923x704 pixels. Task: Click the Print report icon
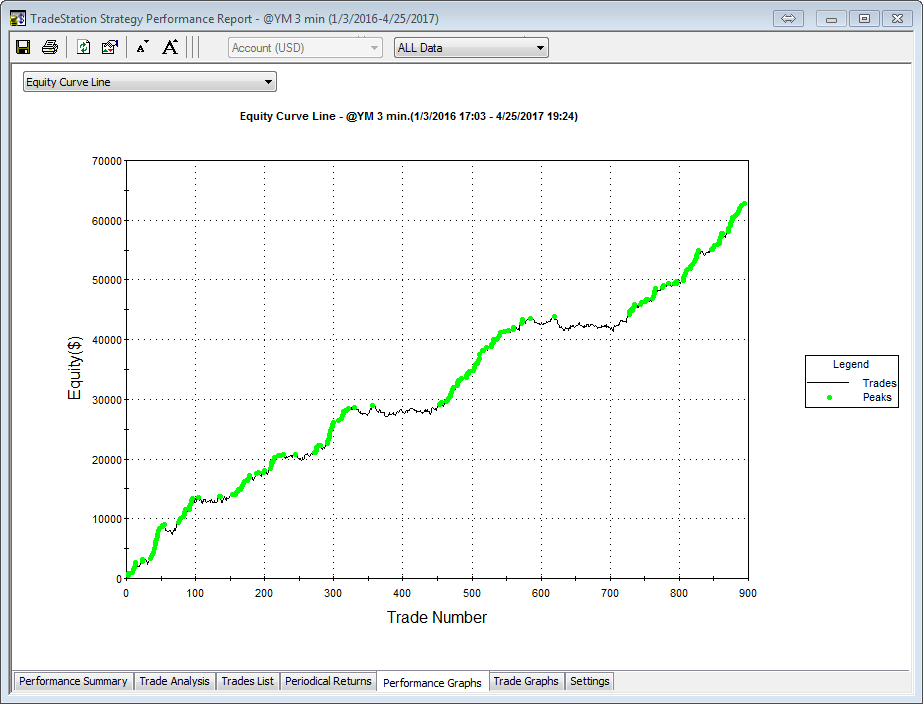(49, 47)
